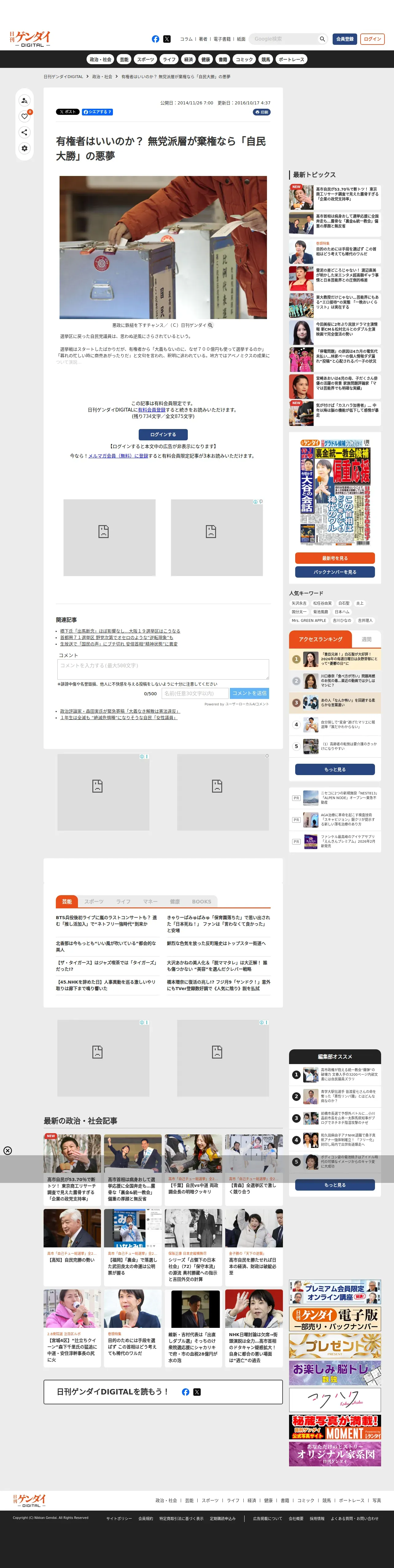Post the article to X using the ポスト button
This screenshot has width=394, height=1568.
[x=68, y=112]
